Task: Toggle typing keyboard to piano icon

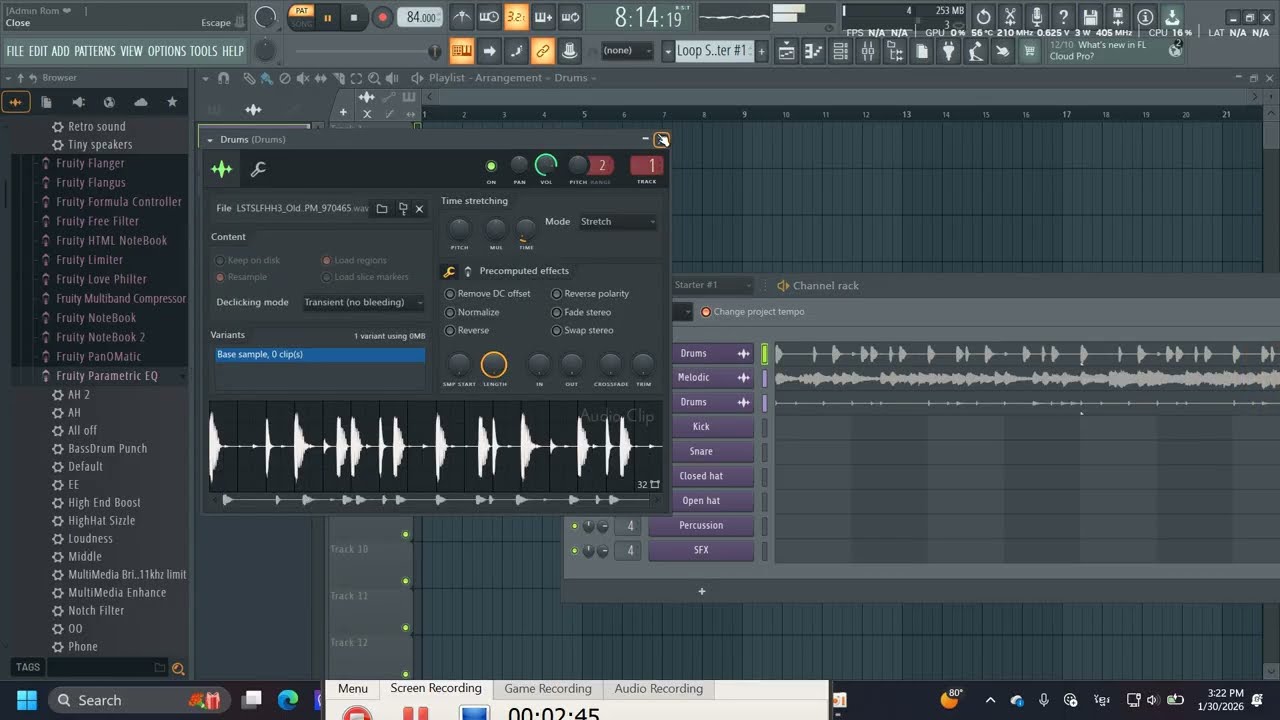Action: [x=462, y=51]
